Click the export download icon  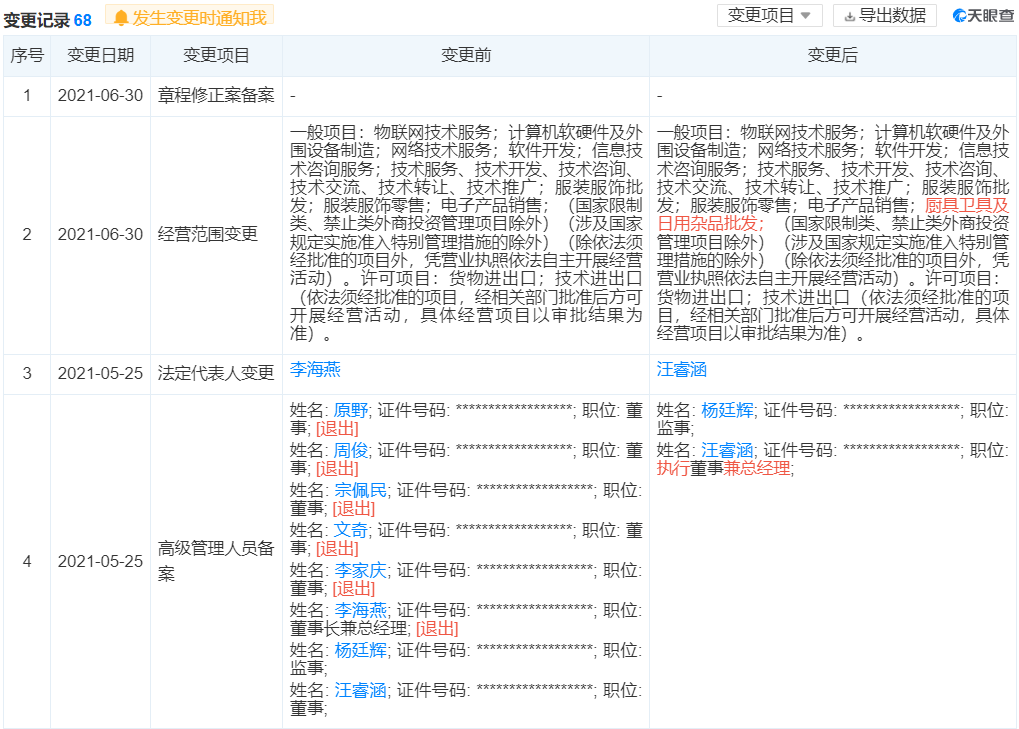pyautogui.click(x=849, y=16)
